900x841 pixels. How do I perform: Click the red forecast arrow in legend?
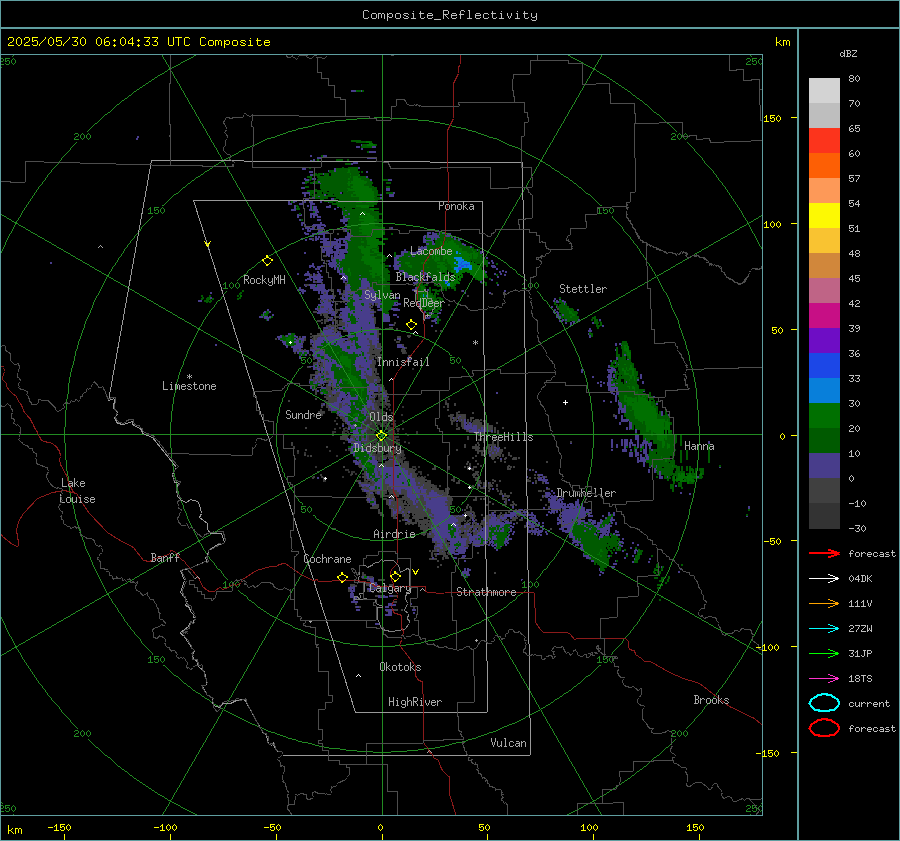pos(824,553)
